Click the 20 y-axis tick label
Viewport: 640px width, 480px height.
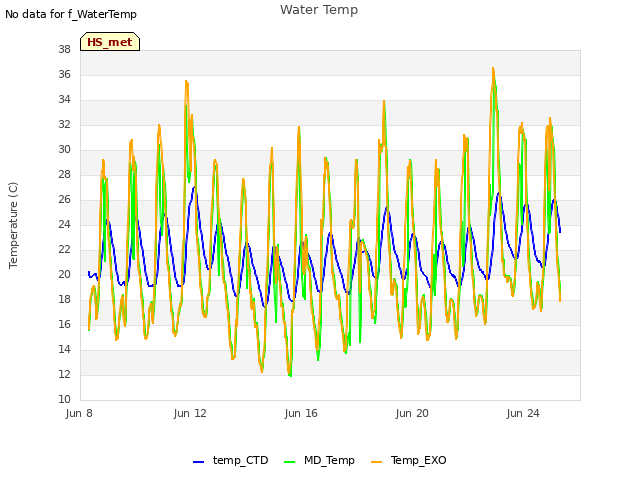(64, 274)
